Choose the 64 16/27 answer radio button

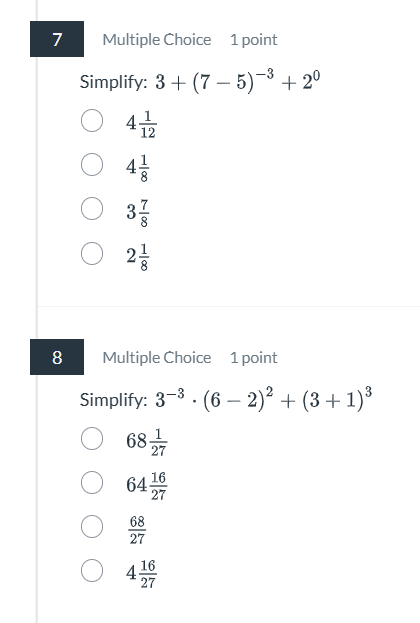pyautogui.click(x=92, y=483)
